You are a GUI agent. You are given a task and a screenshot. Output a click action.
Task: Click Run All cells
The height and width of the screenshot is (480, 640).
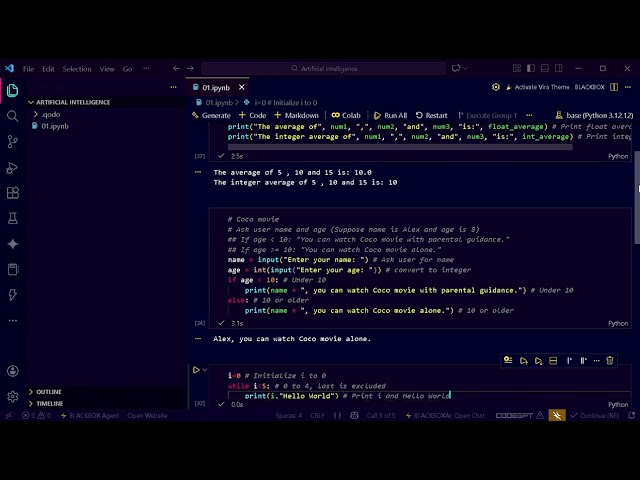[390, 116]
